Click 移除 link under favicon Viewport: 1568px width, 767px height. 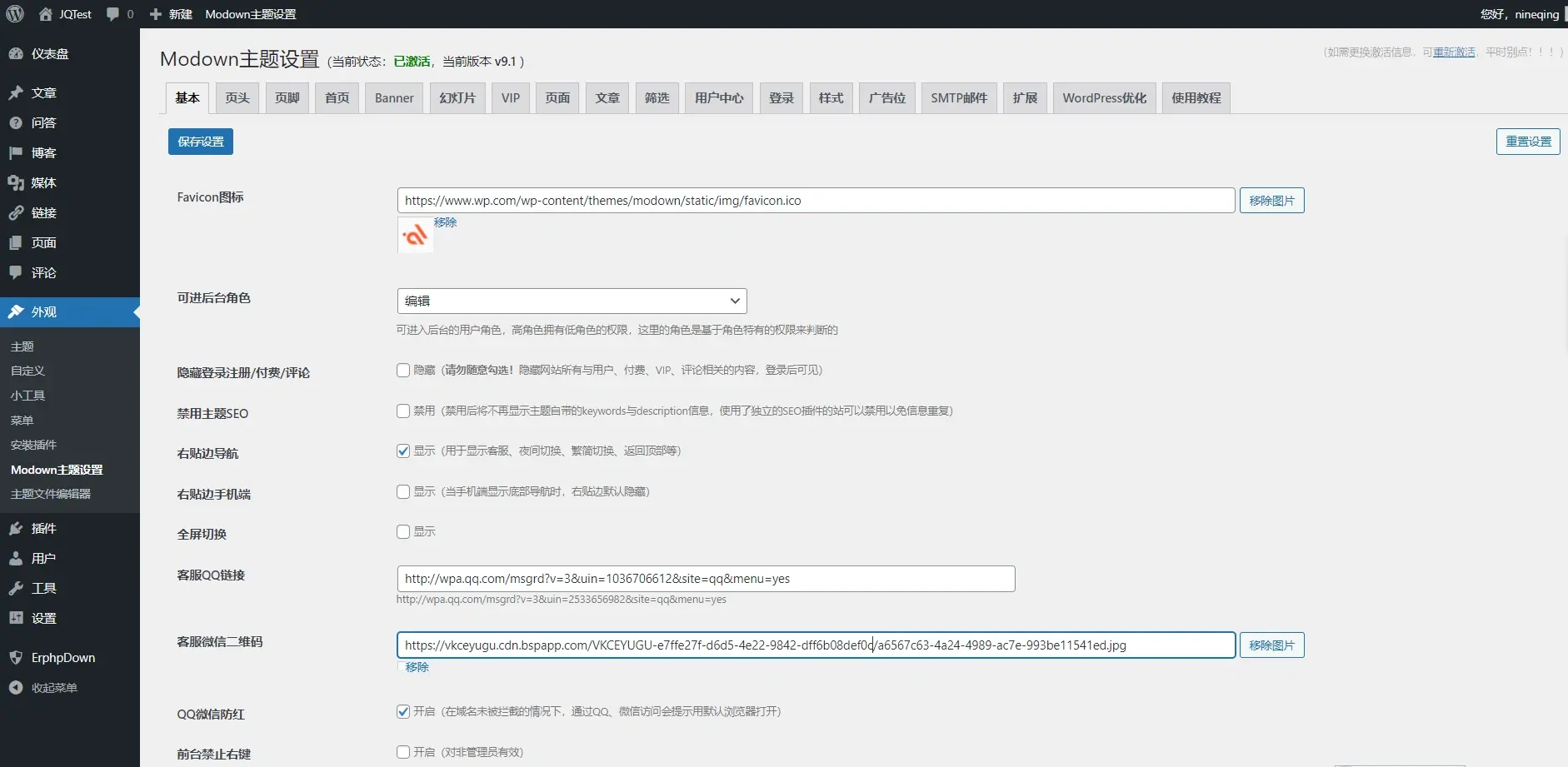446,222
